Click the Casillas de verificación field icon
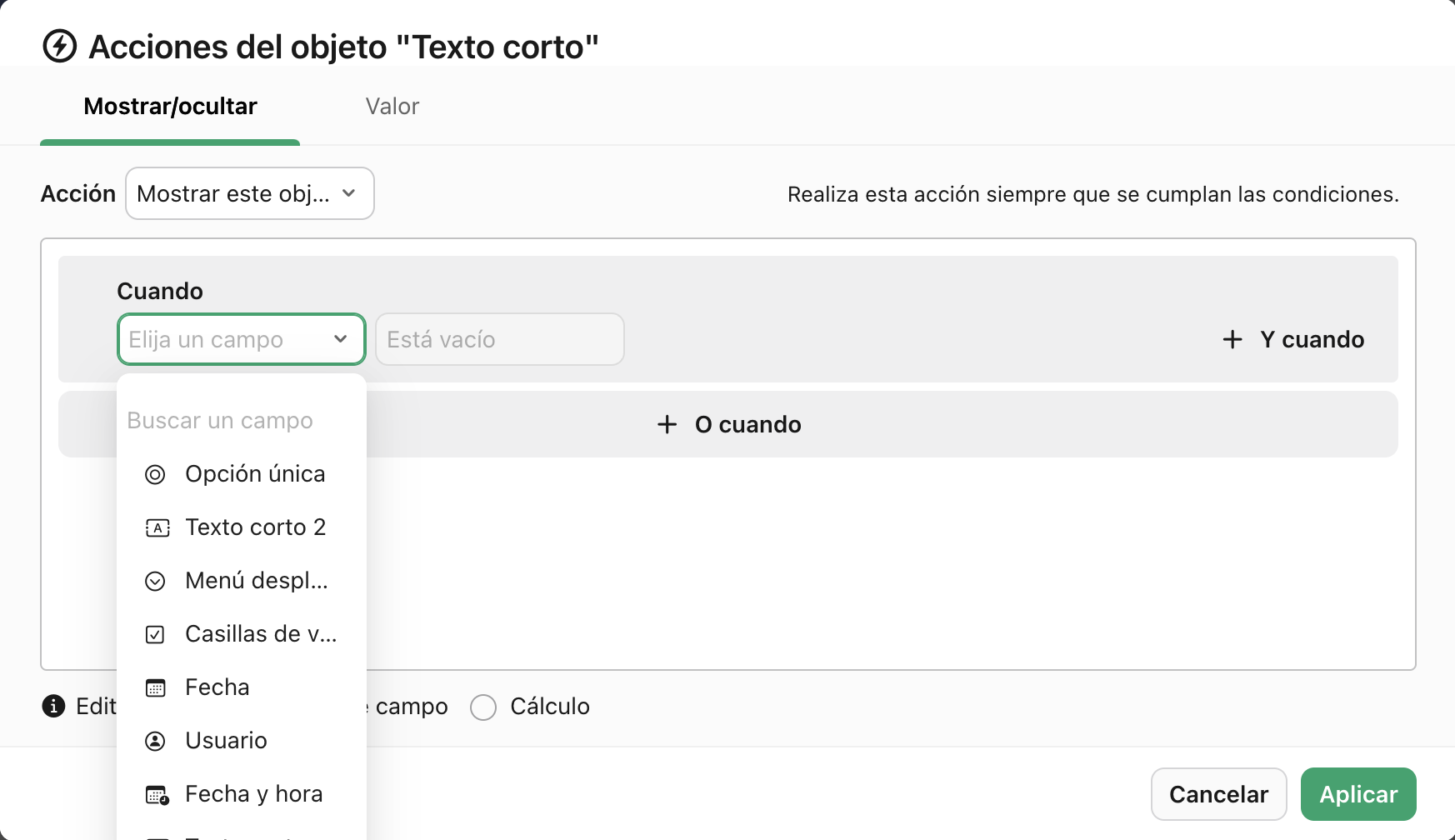1455x840 pixels. pyautogui.click(x=156, y=634)
